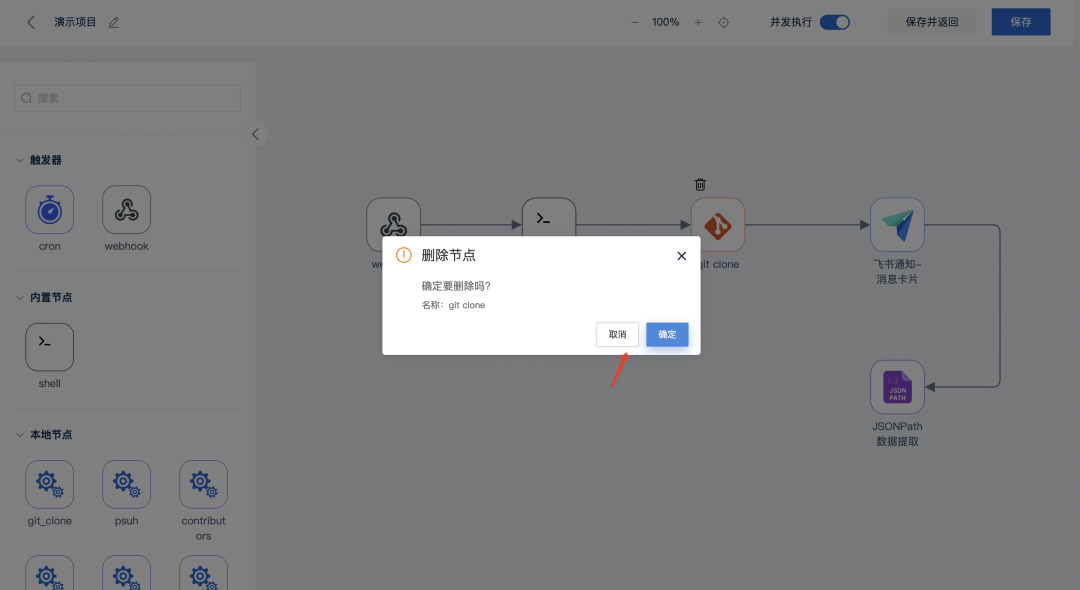Click the git clone node on canvas
The image size is (1080, 590).
(x=718, y=224)
